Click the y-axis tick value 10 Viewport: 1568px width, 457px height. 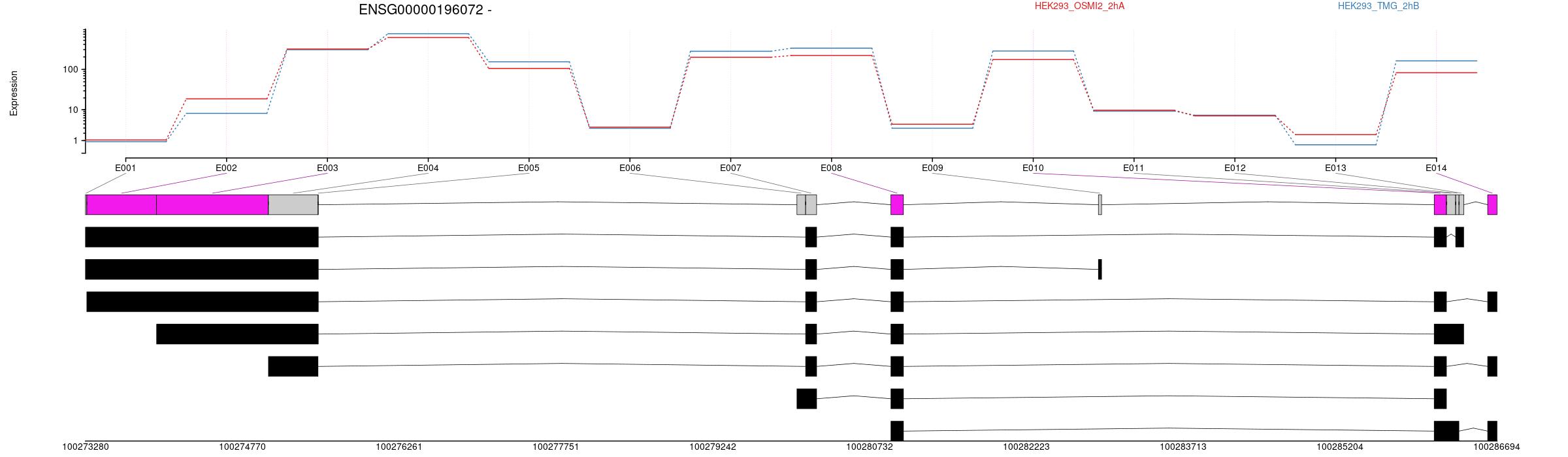(73, 110)
